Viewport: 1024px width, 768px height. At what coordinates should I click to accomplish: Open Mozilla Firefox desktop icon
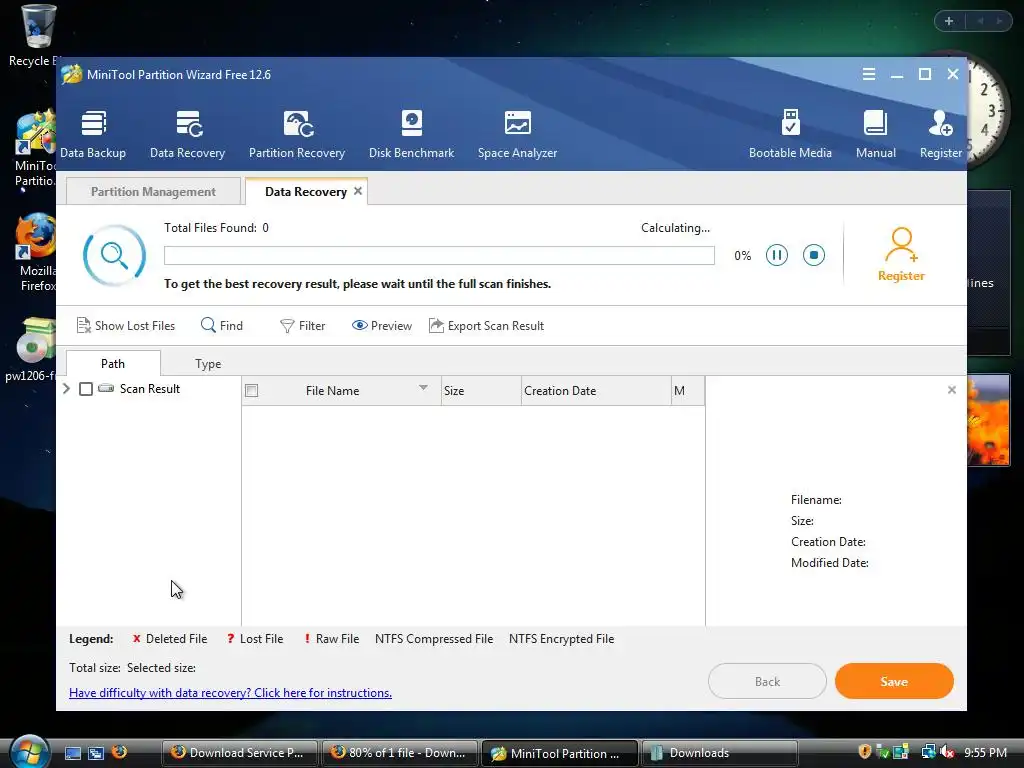tap(36, 251)
